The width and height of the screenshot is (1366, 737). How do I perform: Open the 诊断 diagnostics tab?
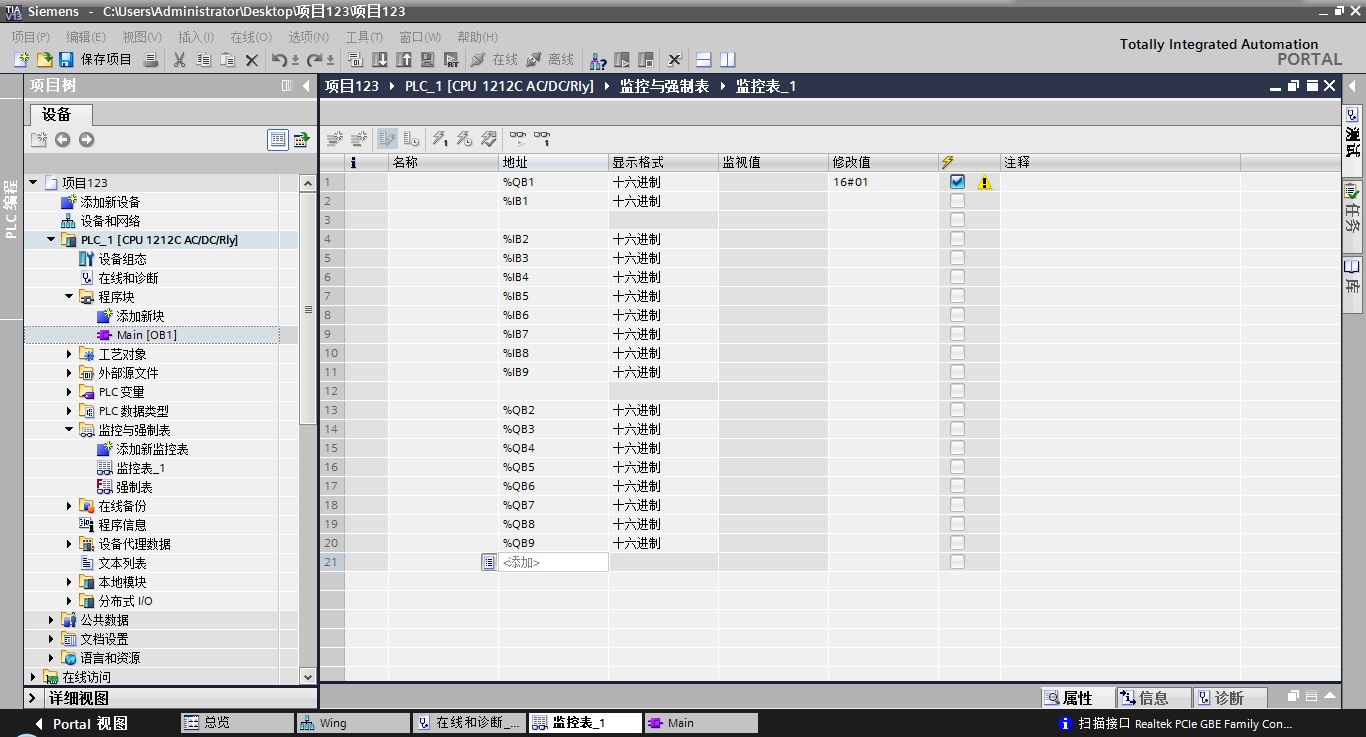click(x=1229, y=698)
